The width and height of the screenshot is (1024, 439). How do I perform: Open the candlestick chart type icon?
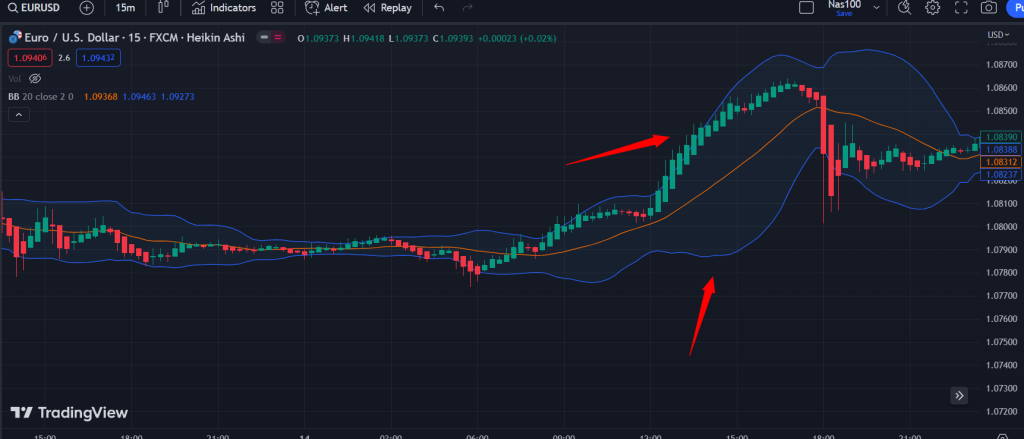click(163, 8)
